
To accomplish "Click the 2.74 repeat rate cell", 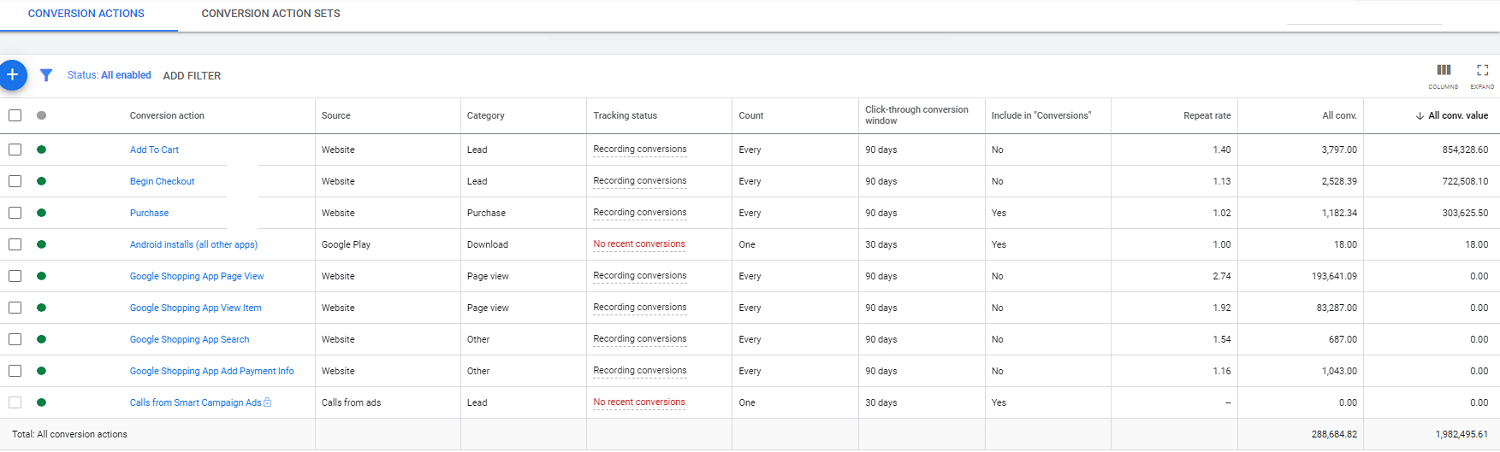I will (x=1221, y=276).
